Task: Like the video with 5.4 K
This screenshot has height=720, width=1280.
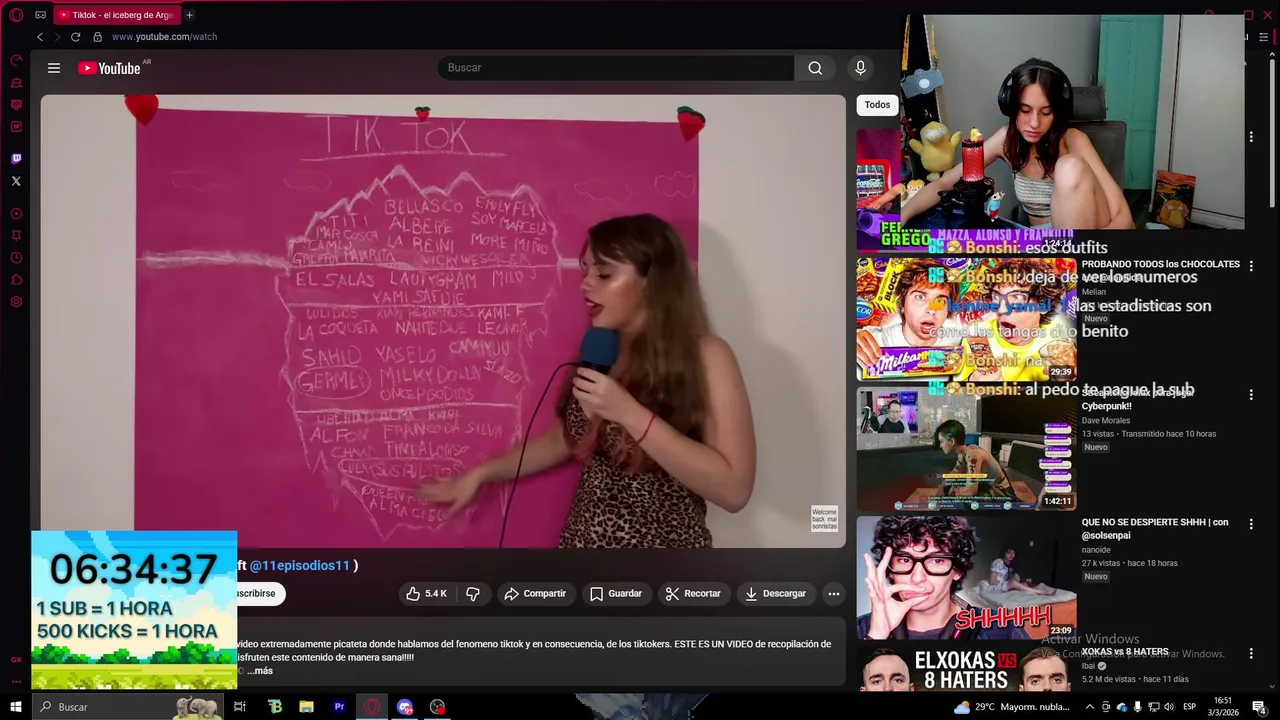Action: (x=427, y=594)
